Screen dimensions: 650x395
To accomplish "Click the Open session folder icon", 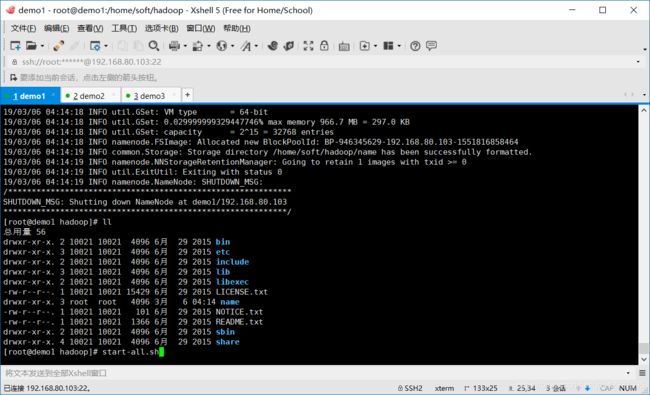I will pos(32,46).
